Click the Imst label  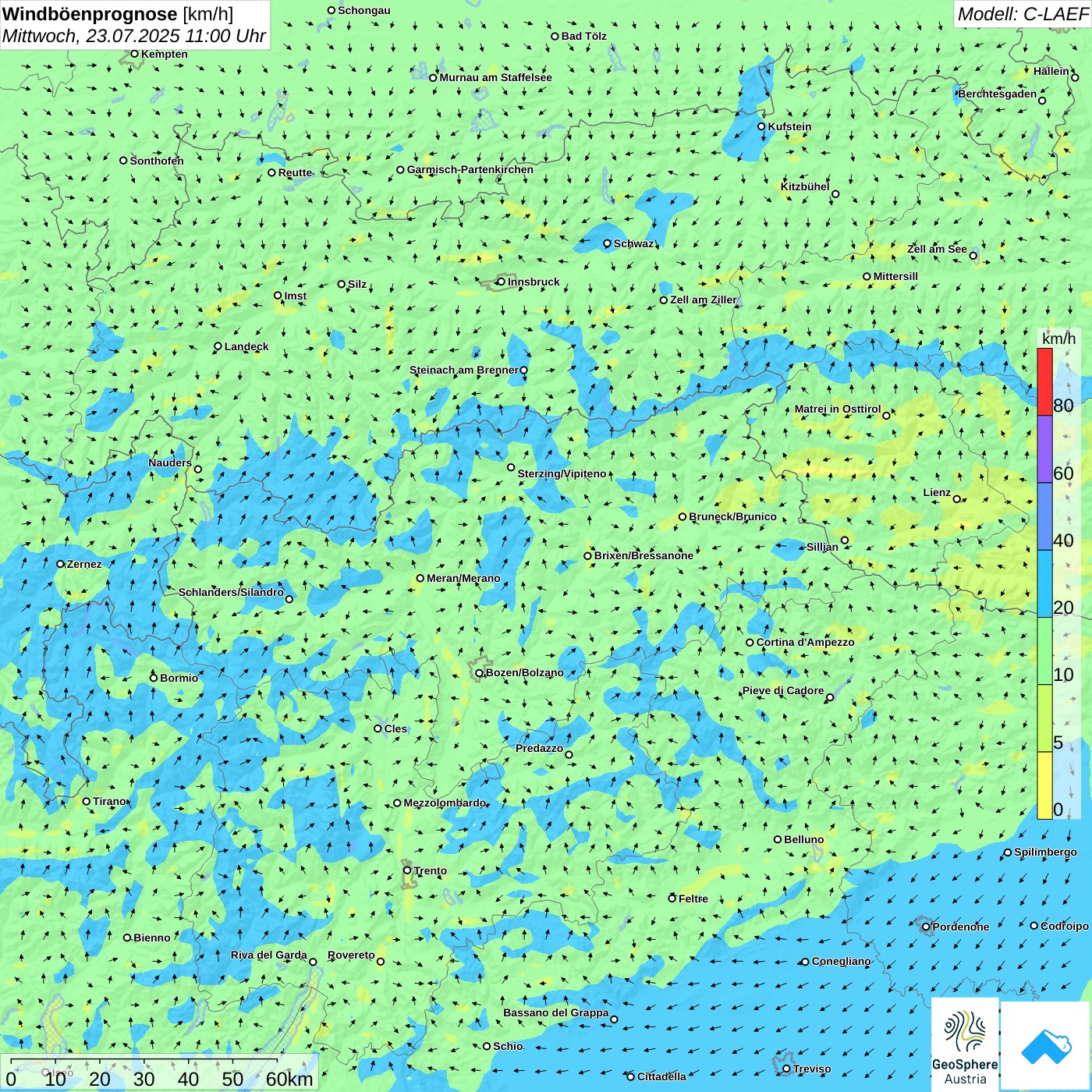(296, 296)
